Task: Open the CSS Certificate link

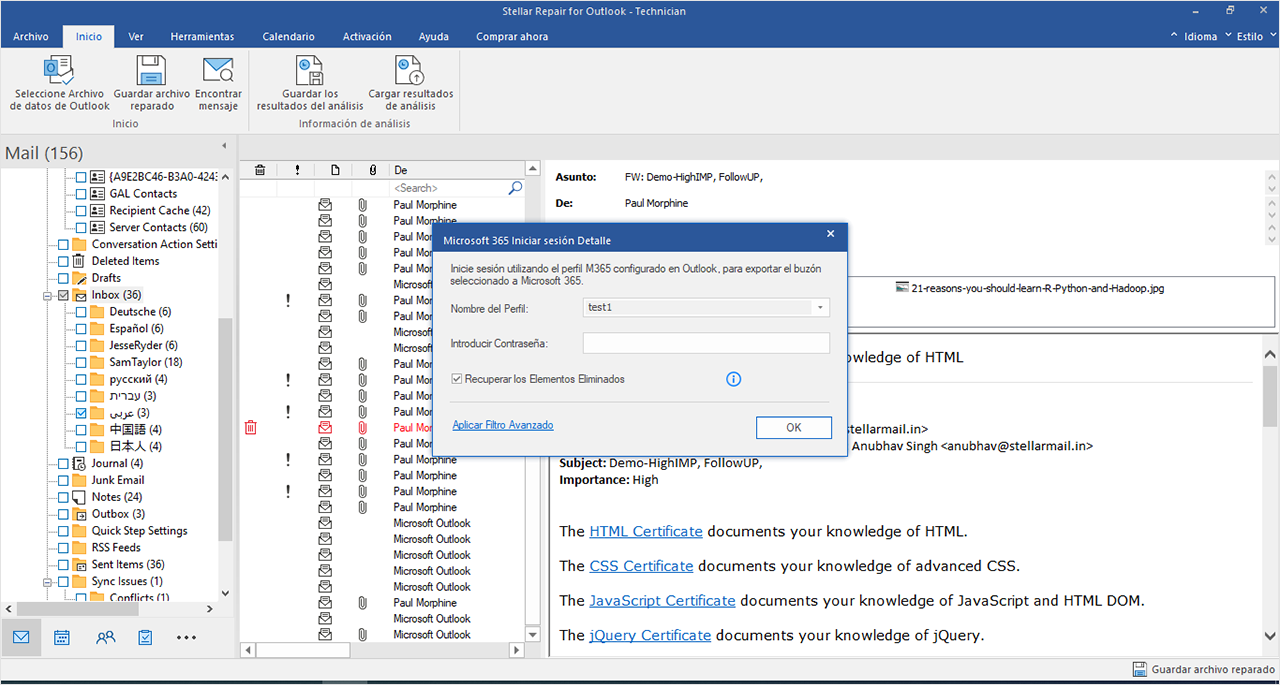Action: click(x=641, y=565)
